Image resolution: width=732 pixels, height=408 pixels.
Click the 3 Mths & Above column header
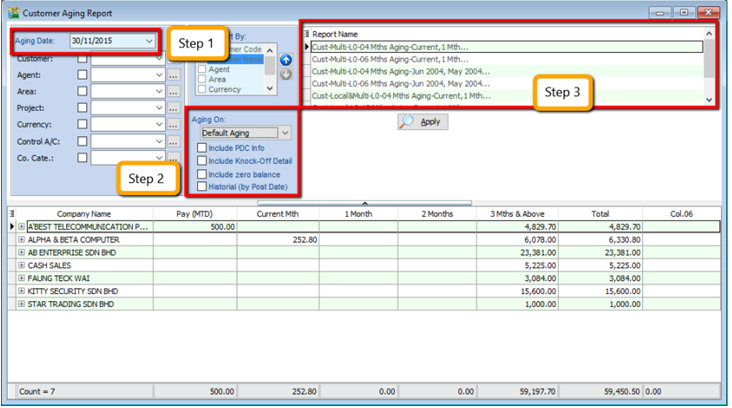519,213
